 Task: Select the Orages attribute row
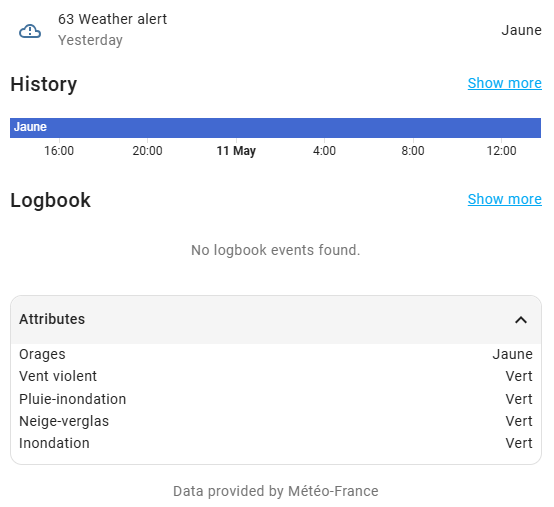tap(276, 354)
